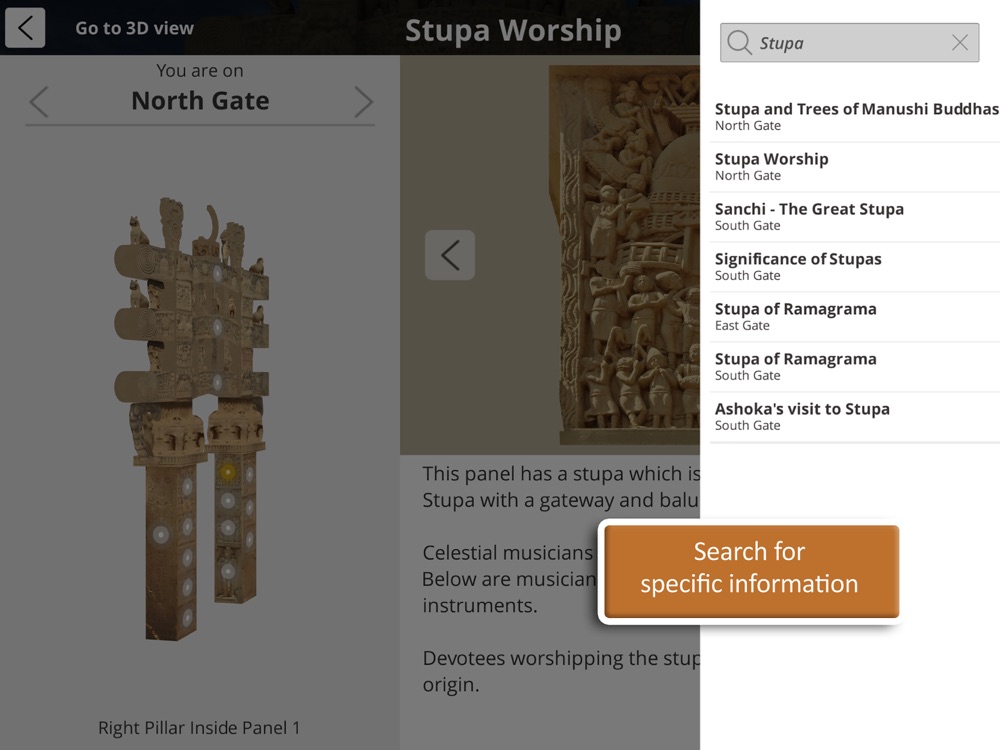
Task: Focus the search field containing Stupa
Action: 849,43
